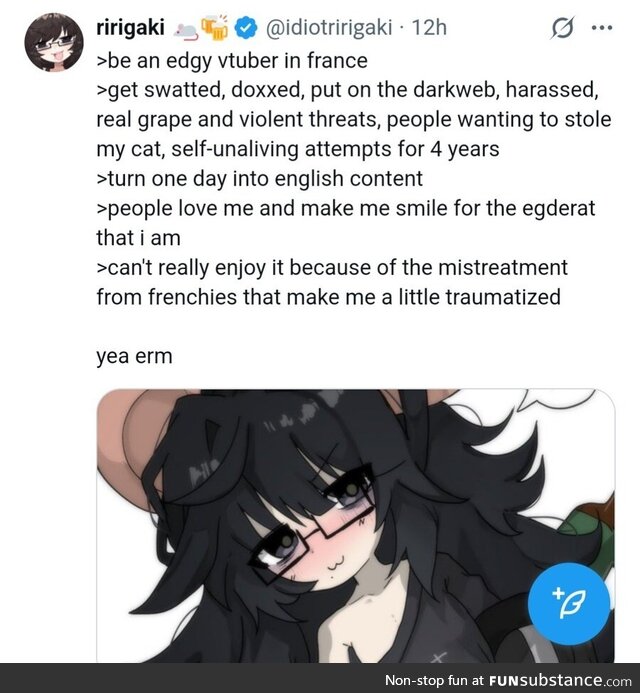Image resolution: width=640 pixels, height=693 pixels.
Task: Follow the FUNsubstance.com watermark link
Action: pos(560,680)
